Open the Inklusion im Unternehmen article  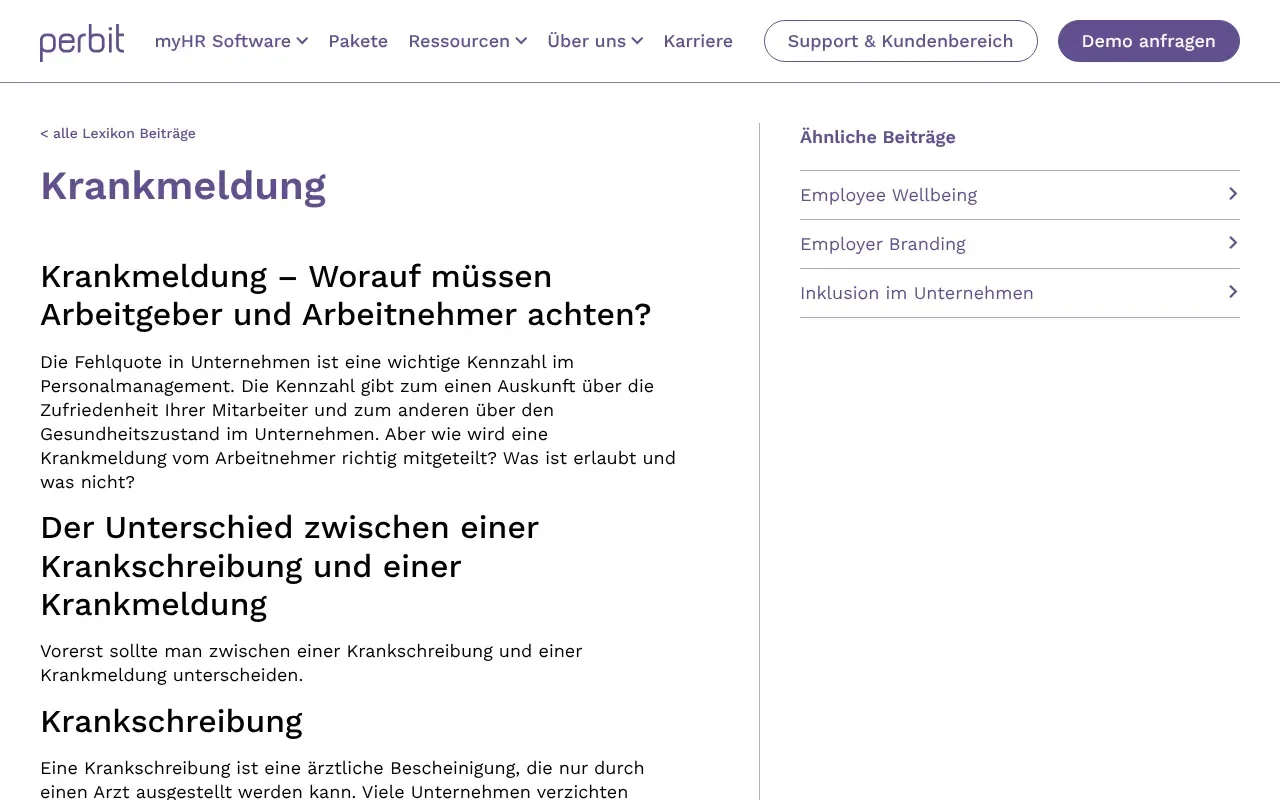click(916, 292)
